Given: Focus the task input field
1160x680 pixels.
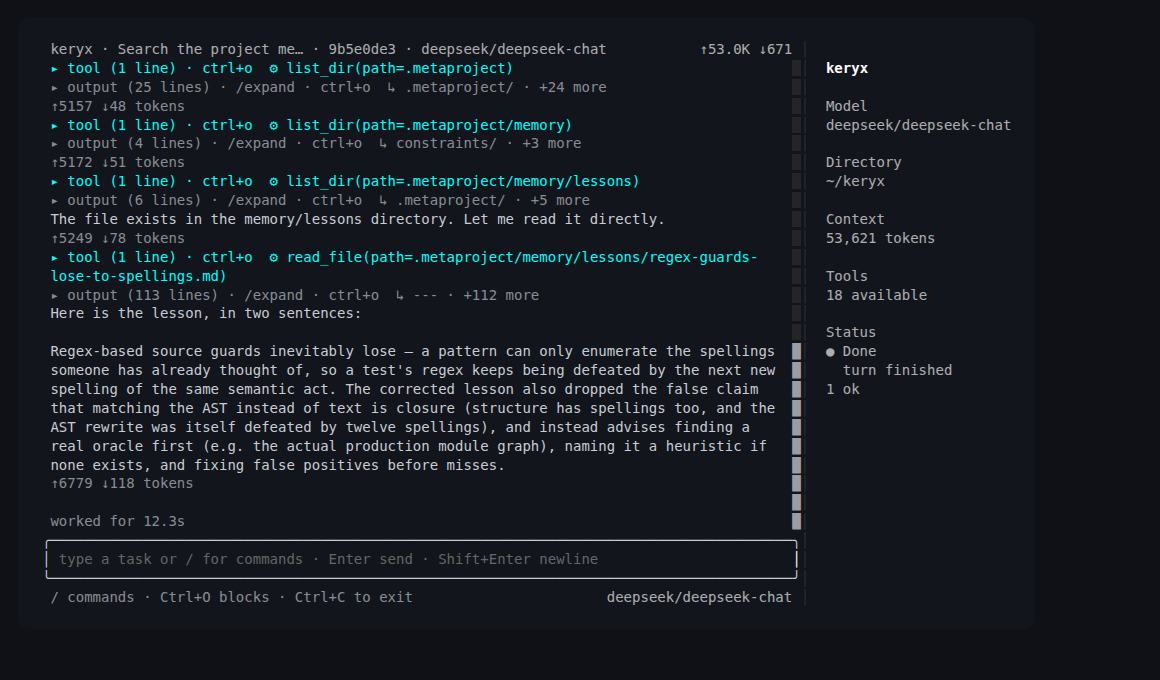Looking at the screenshot, I should pos(422,559).
